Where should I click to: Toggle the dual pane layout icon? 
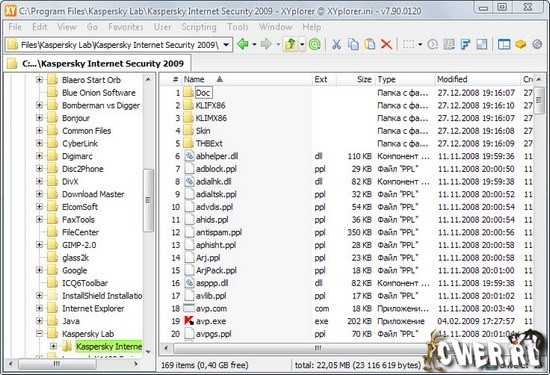click(504, 45)
